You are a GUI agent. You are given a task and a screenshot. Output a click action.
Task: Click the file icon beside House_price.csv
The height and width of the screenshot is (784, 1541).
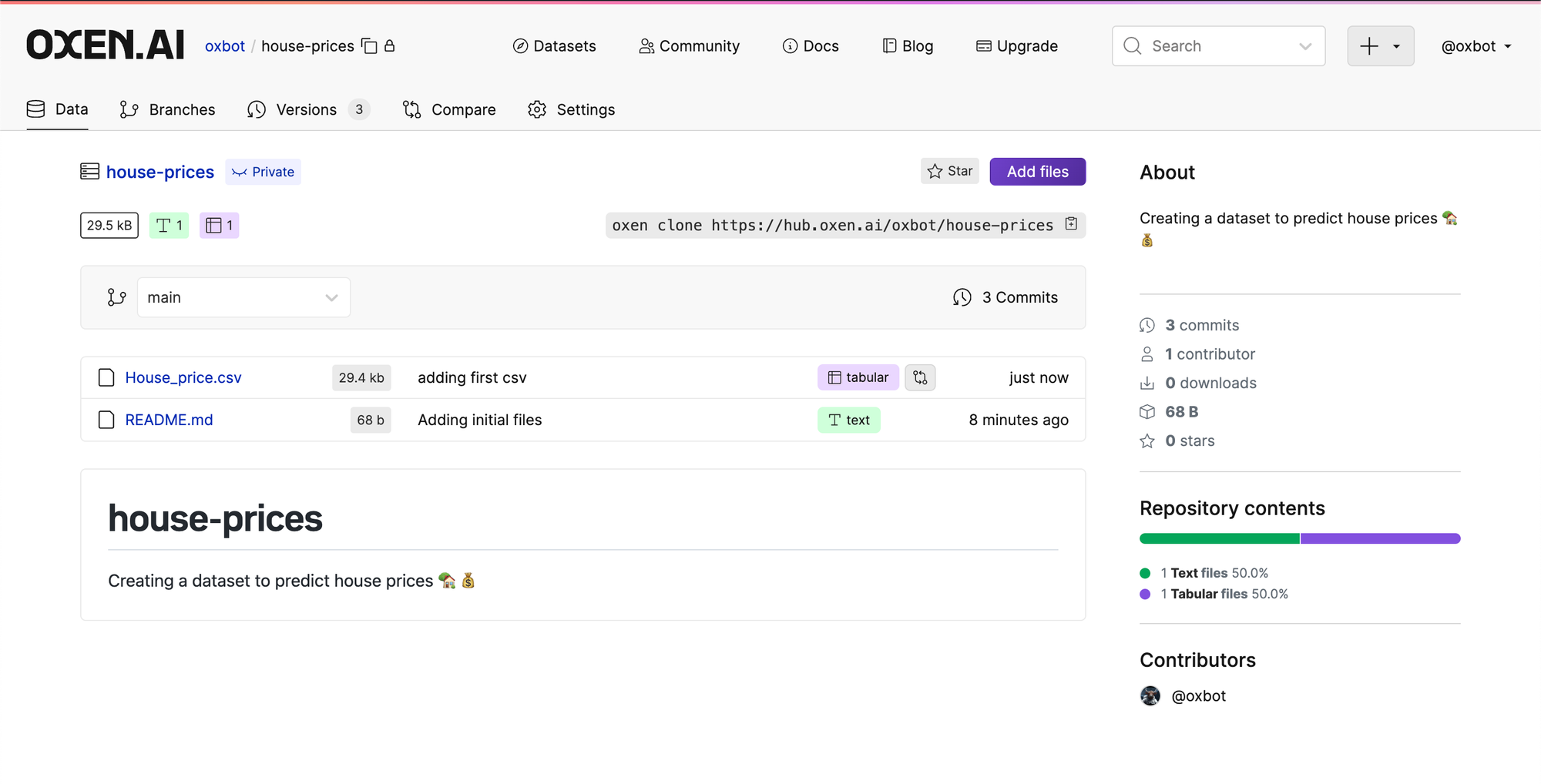coord(106,377)
